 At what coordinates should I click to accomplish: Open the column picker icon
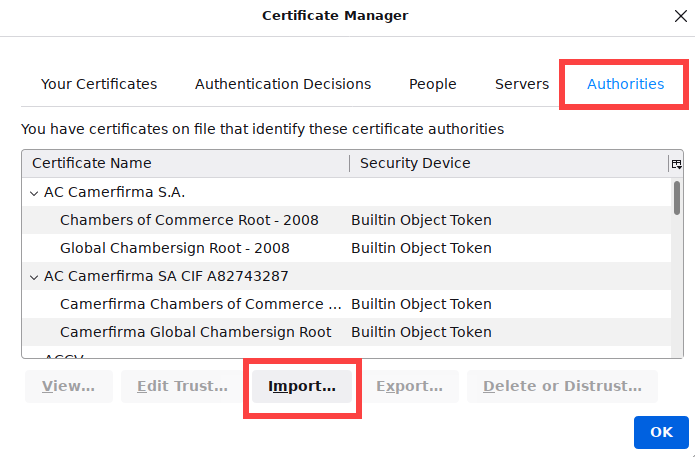coord(676,163)
